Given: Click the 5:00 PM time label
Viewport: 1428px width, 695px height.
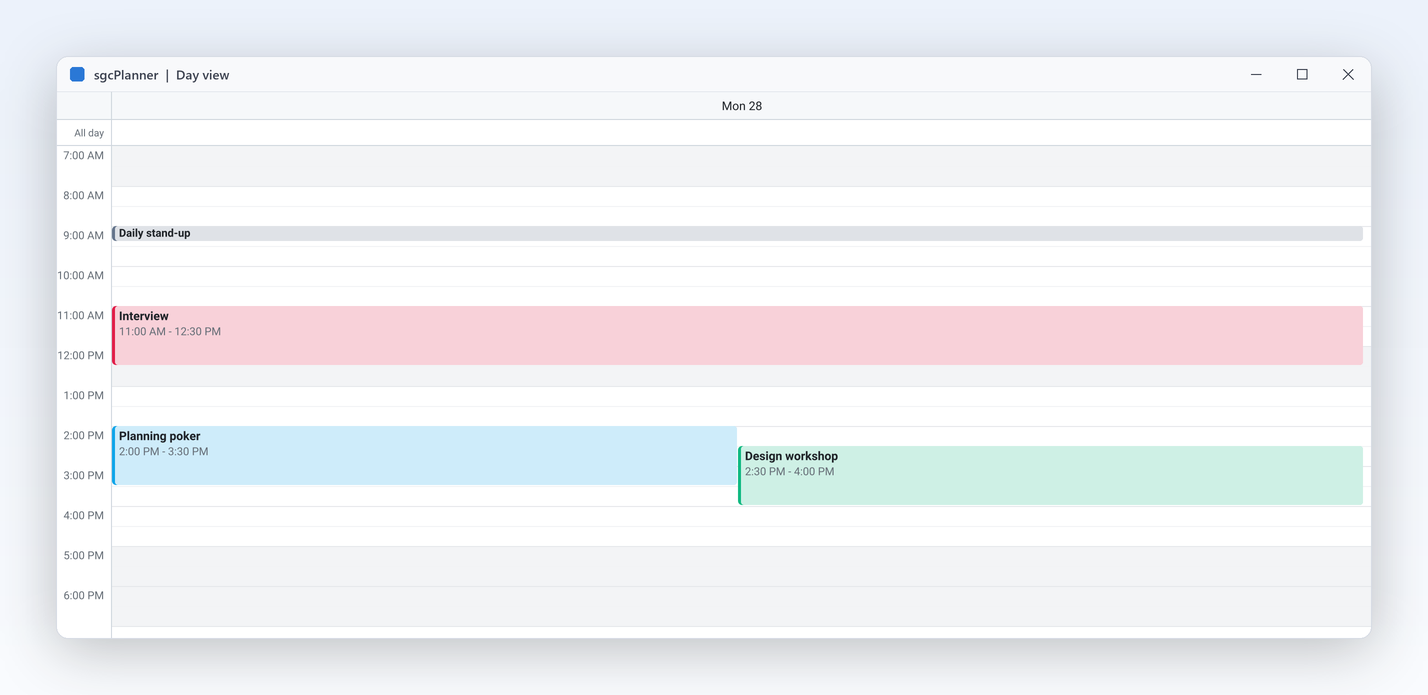Looking at the screenshot, I should [84, 556].
